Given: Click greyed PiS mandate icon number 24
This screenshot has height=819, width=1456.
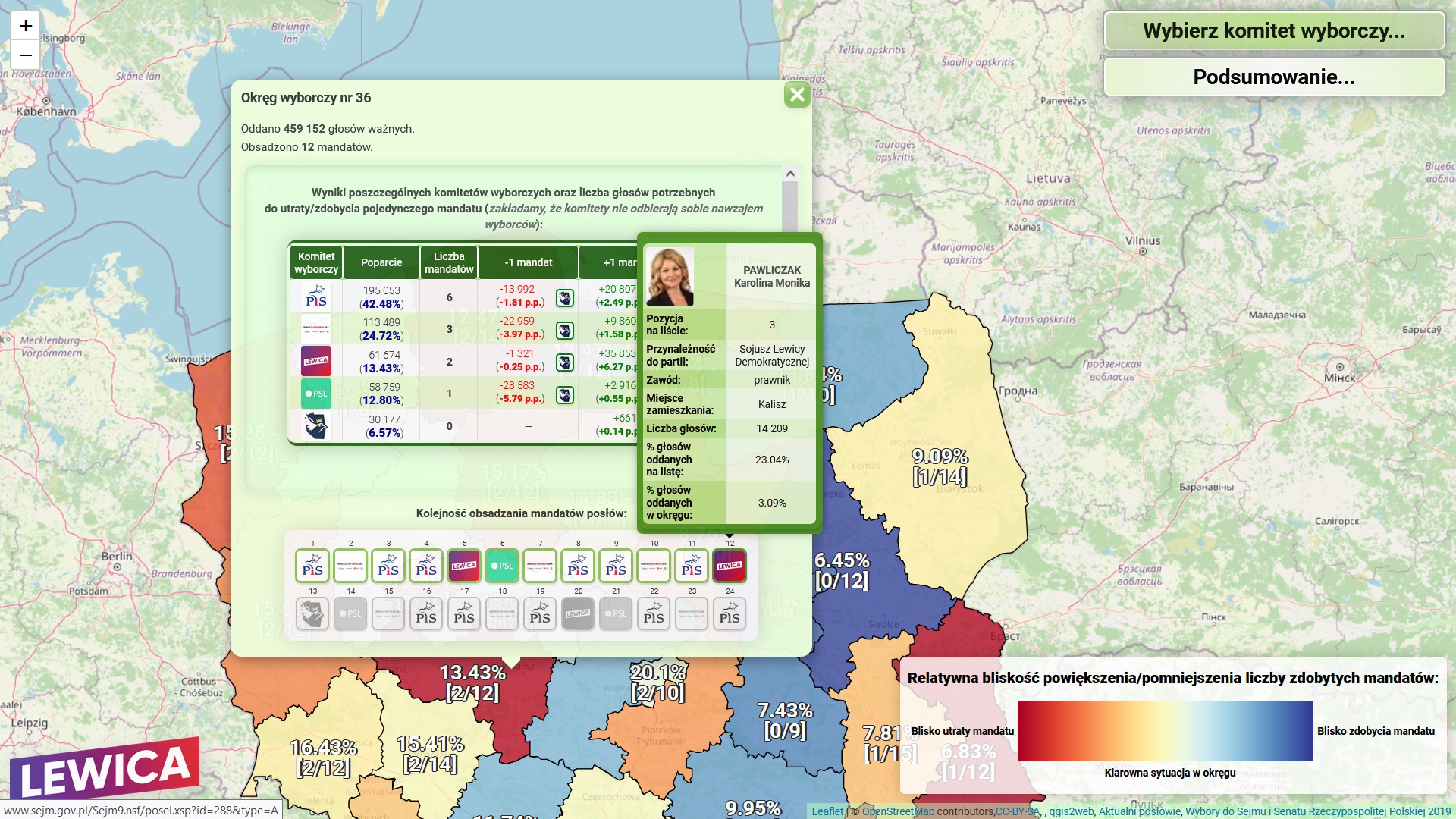Looking at the screenshot, I should (730, 613).
